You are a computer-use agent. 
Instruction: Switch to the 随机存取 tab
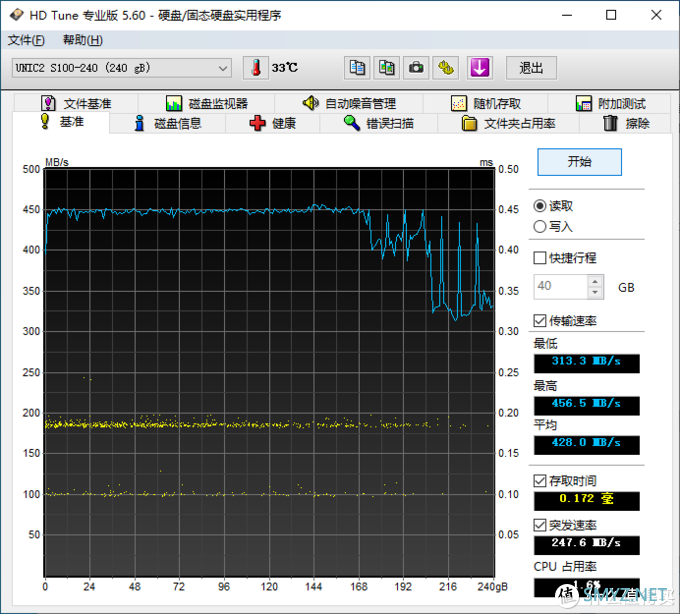tap(486, 104)
